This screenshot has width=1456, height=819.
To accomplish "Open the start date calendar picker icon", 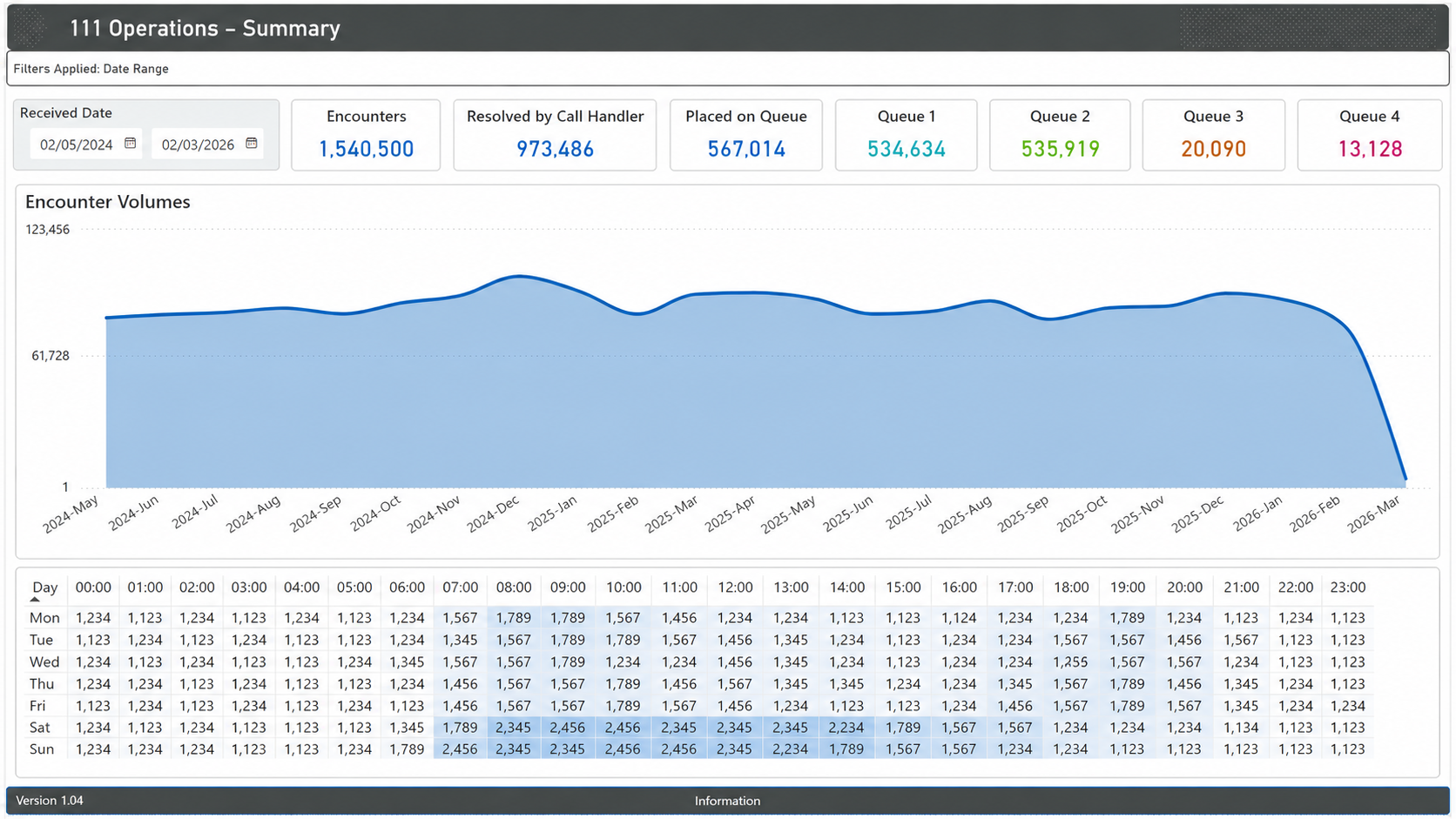I will pyautogui.click(x=131, y=144).
